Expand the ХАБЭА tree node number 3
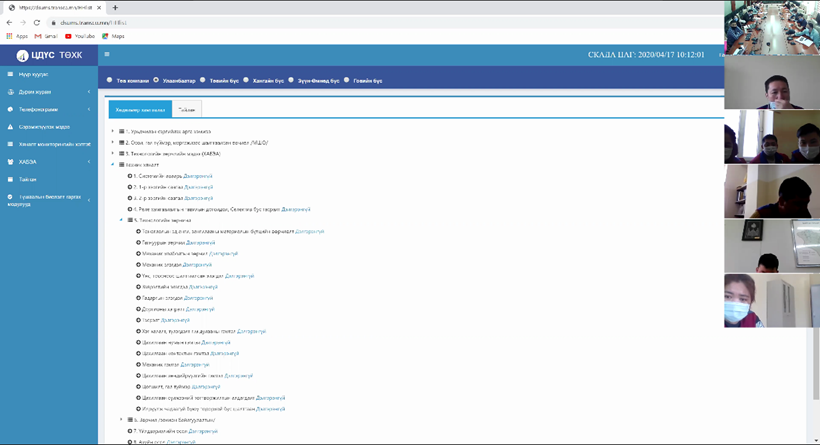Screen dimensions: 820x445 [113, 154]
